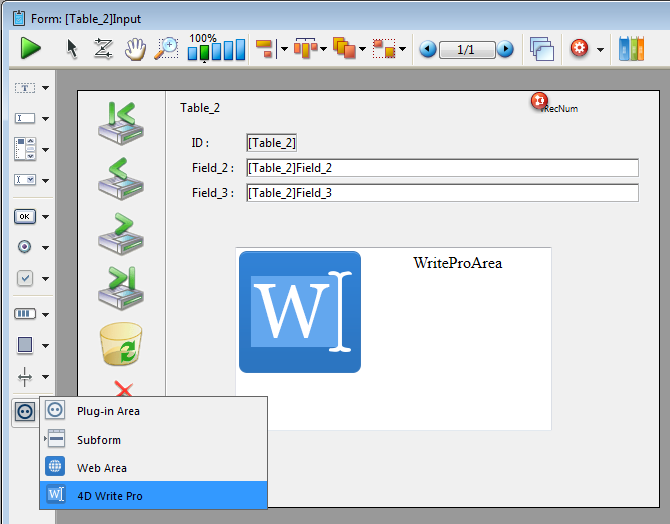Expand the OK button tool arrow
The height and width of the screenshot is (524, 670).
point(45,217)
